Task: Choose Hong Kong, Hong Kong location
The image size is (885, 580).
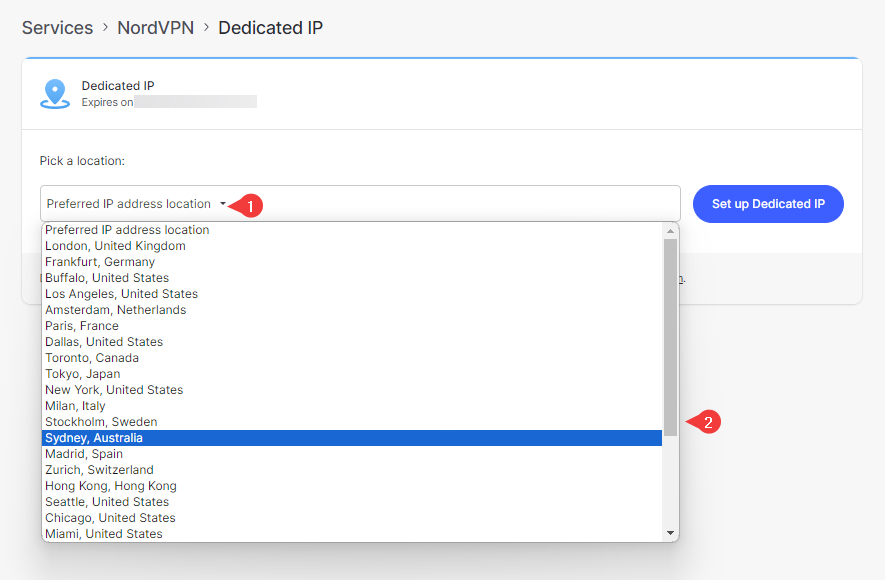Action: click(110, 486)
